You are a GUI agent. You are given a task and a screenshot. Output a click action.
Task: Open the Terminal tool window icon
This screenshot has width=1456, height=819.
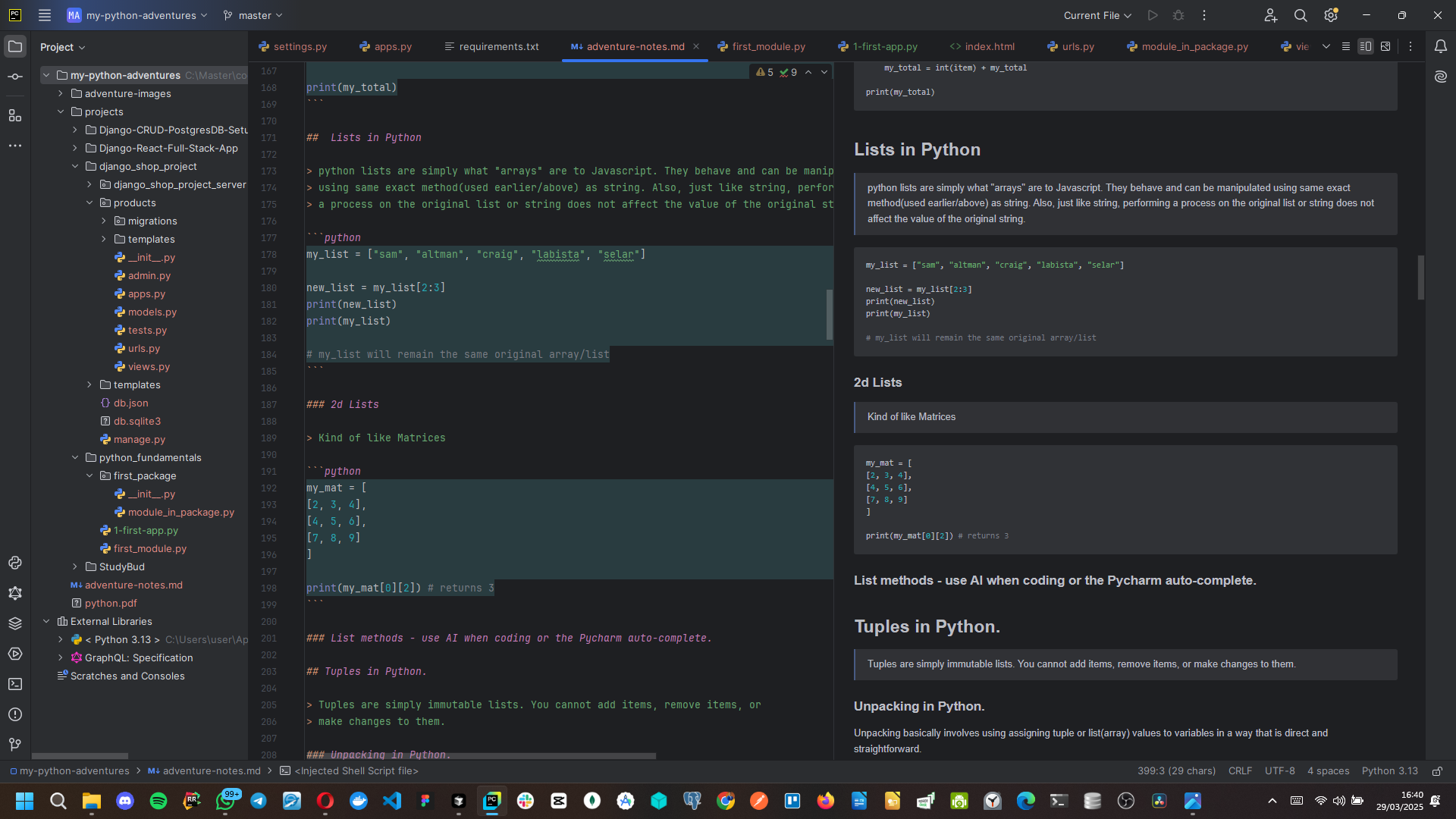click(x=15, y=684)
